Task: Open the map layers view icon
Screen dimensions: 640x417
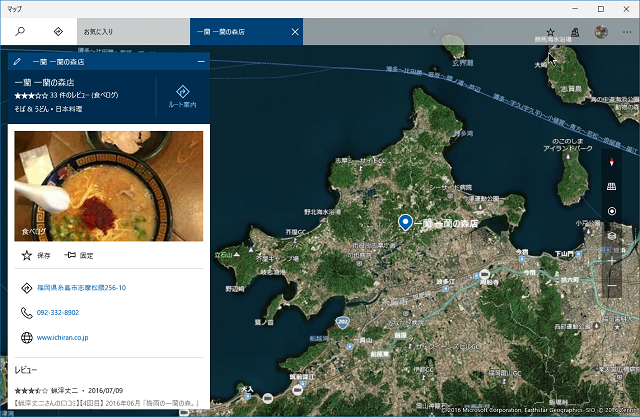Action: tap(611, 236)
